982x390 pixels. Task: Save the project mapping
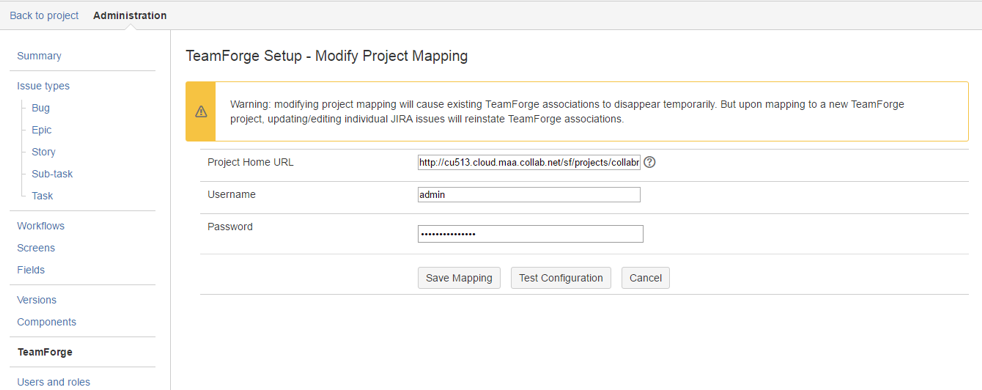(459, 278)
